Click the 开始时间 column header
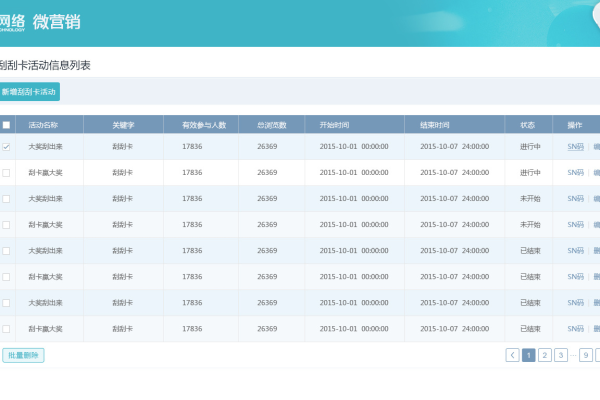The image size is (600, 400). pyautogui.click(x=334, y=125)
